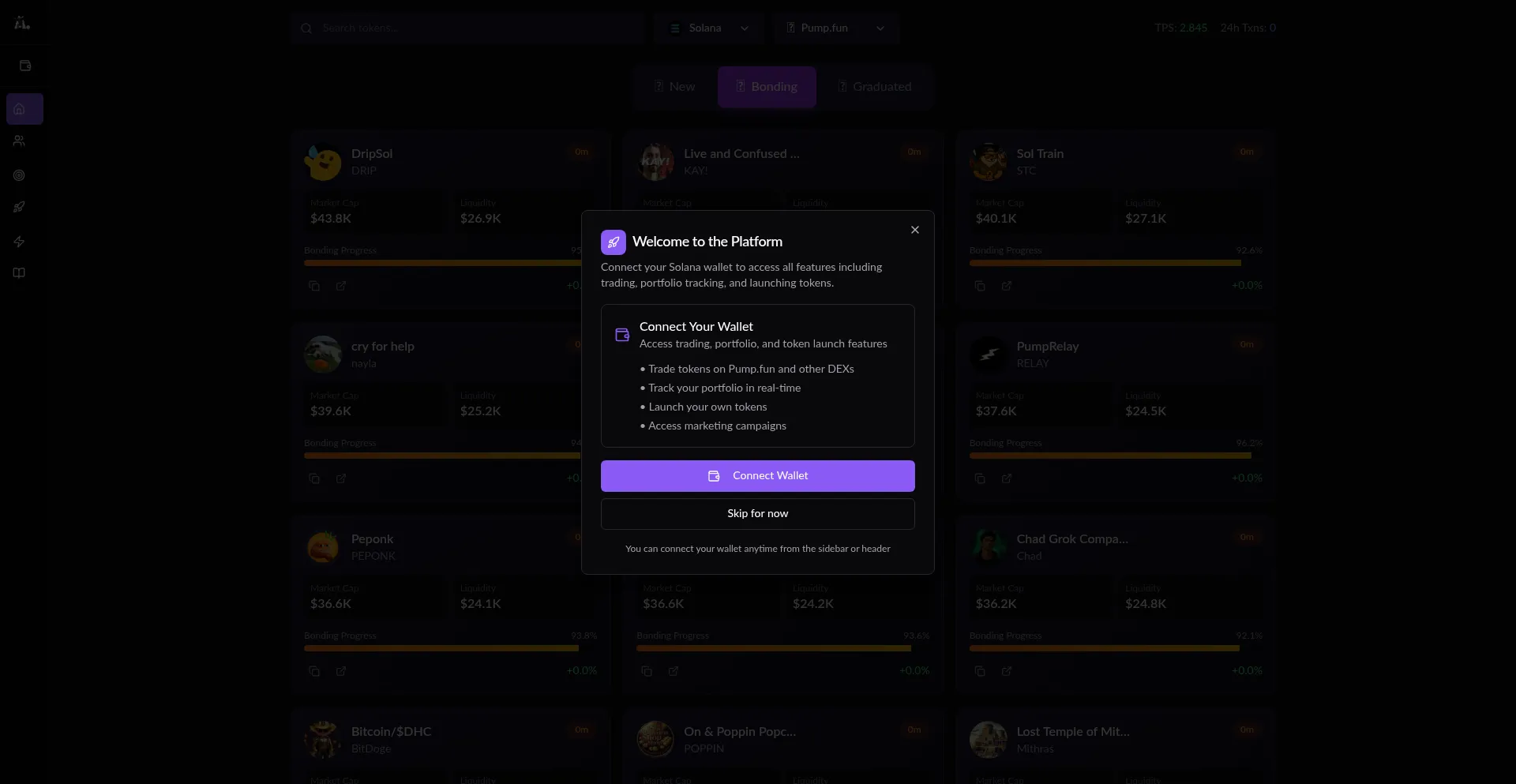This screenshot has width=1516, height=784.
Task: Select the lightning bolt sidebar icon
Action: click(x=20, y=242)
